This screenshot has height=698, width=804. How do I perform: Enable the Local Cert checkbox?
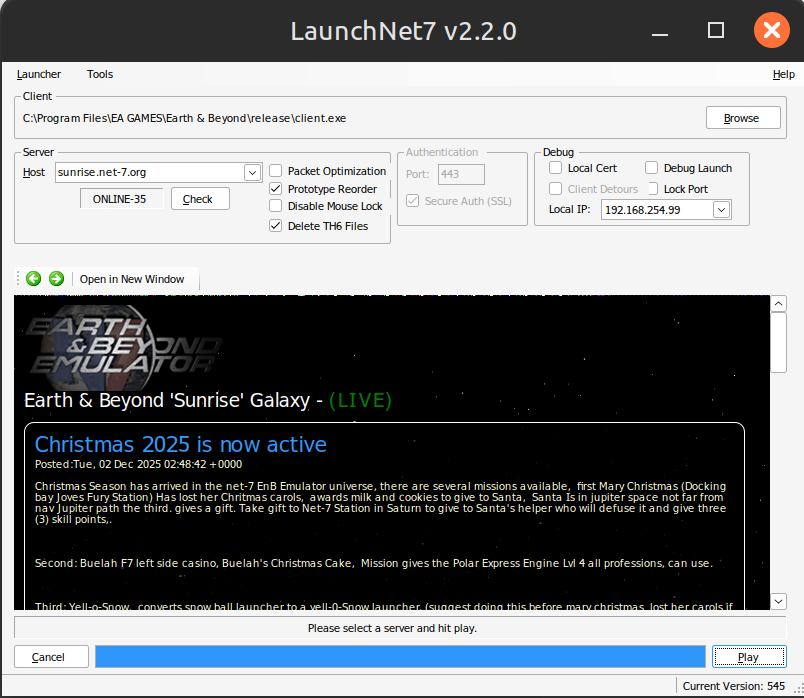click(x=555, y=168)
